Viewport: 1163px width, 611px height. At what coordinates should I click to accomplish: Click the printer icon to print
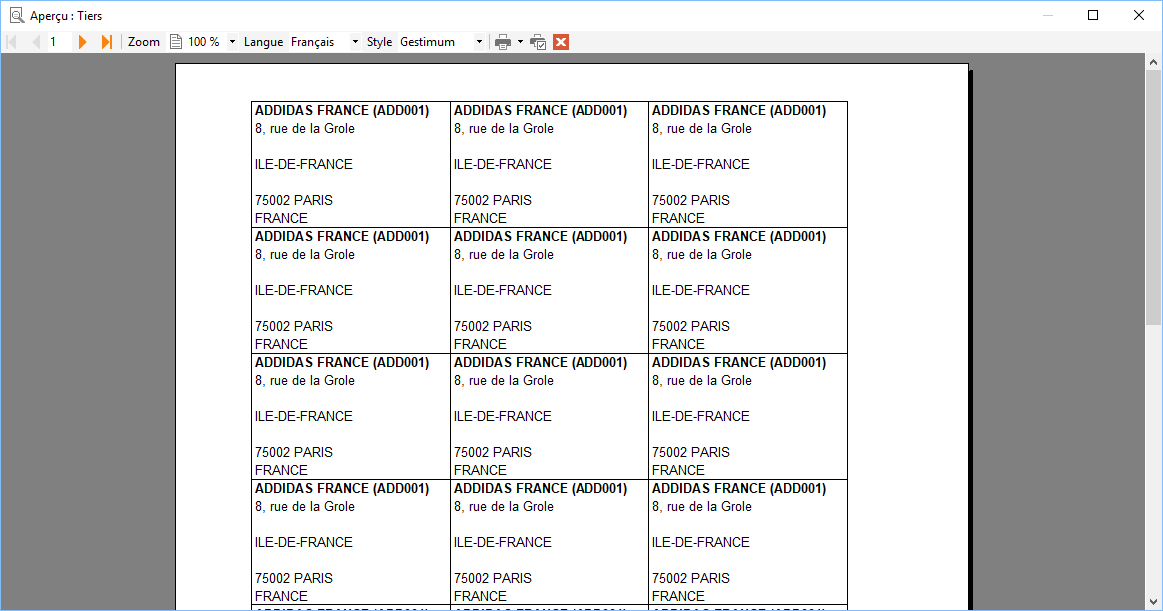coord(503,42)
